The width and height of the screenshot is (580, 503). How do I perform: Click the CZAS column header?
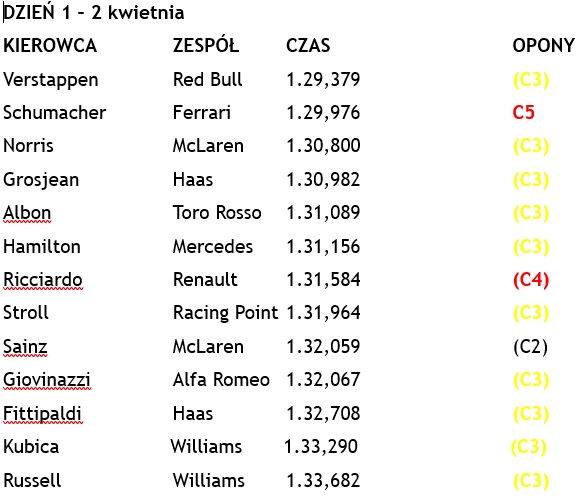click(308, 46)
